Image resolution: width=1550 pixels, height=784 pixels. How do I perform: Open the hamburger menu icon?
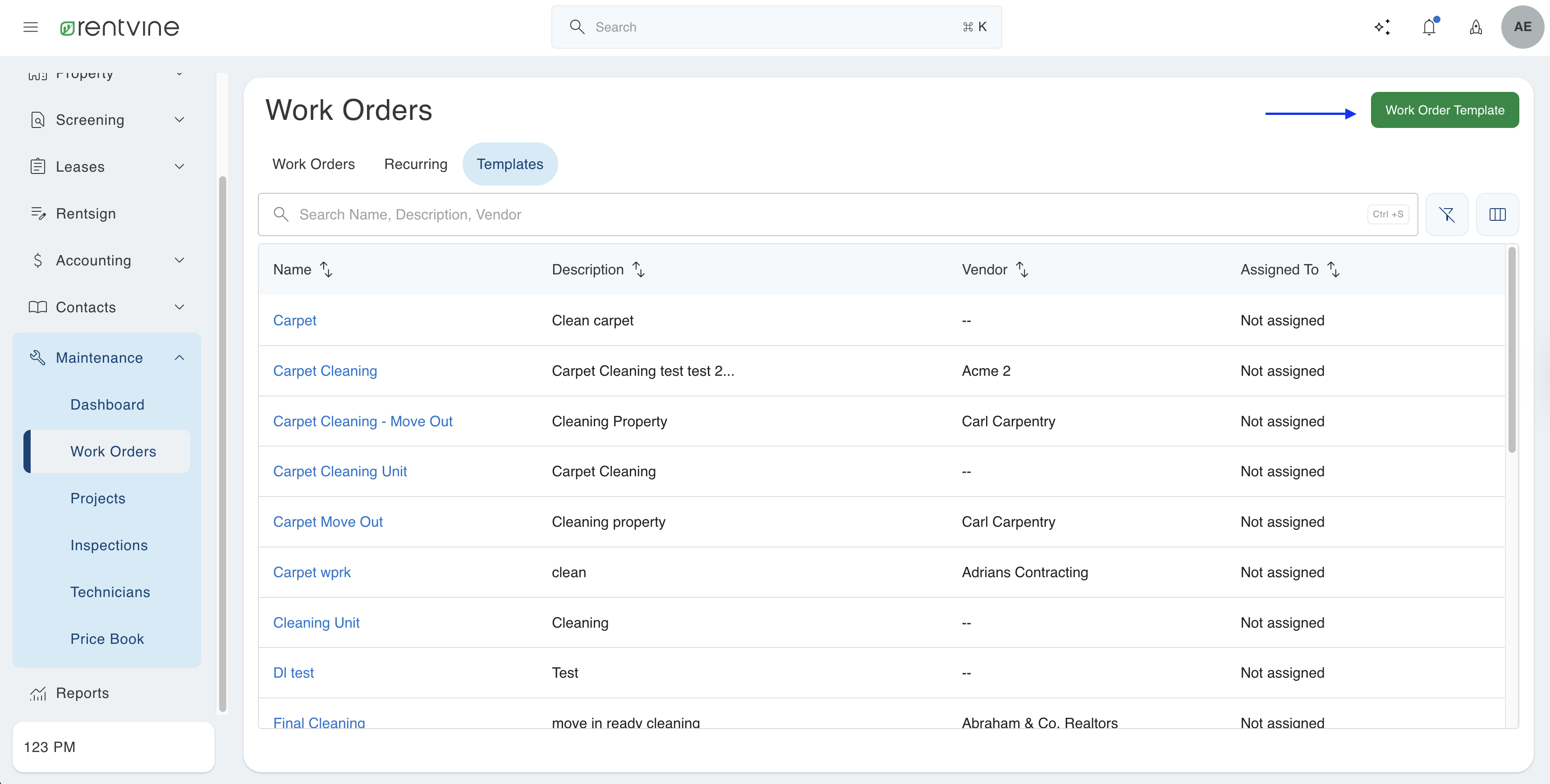coord(31,27)
